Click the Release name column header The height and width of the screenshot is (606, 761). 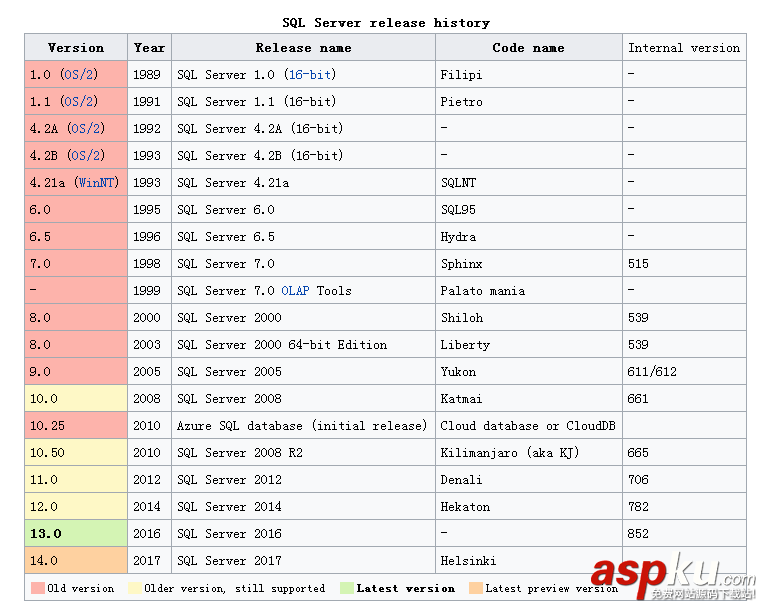(303, 48)
